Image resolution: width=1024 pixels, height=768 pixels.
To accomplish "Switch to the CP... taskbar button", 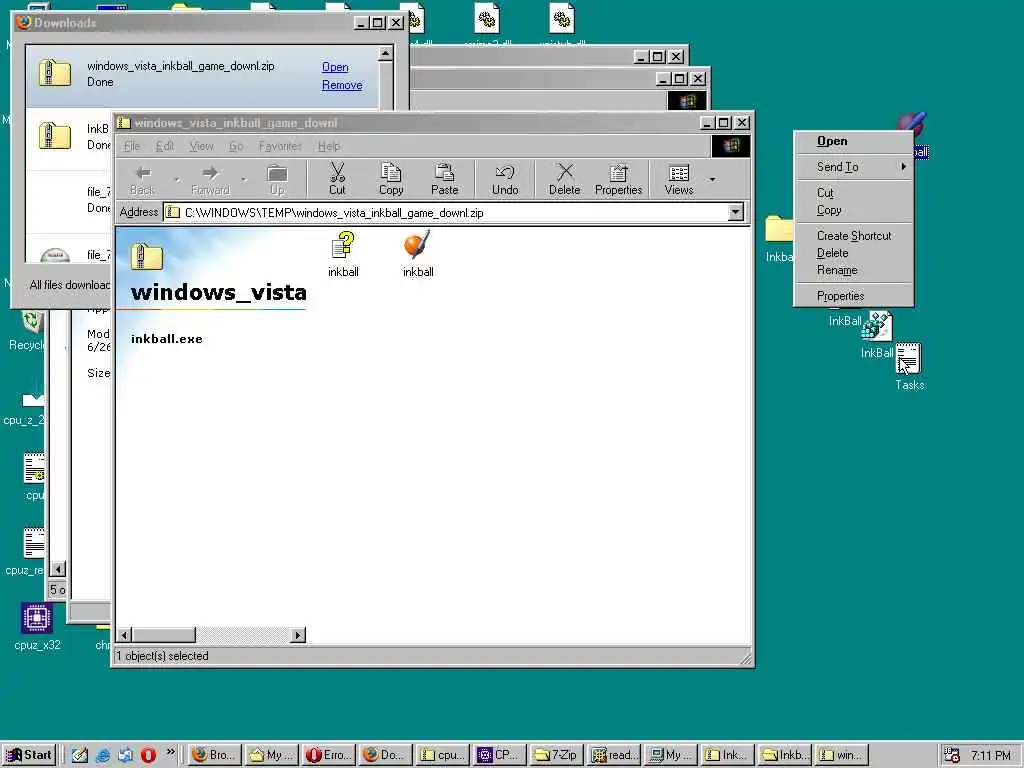I will (500, 755).
